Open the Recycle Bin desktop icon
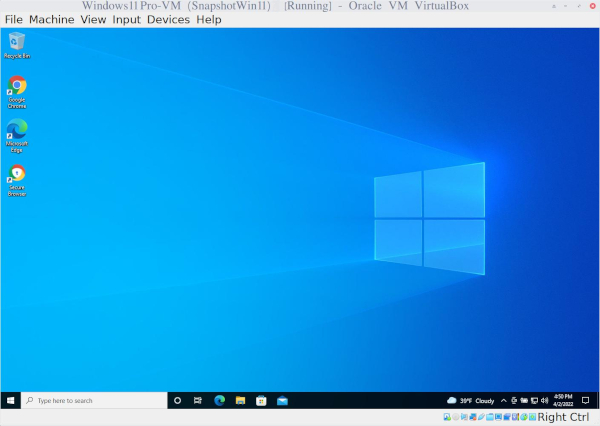Screen dimensions: 600x426 (x=17, y=43)
